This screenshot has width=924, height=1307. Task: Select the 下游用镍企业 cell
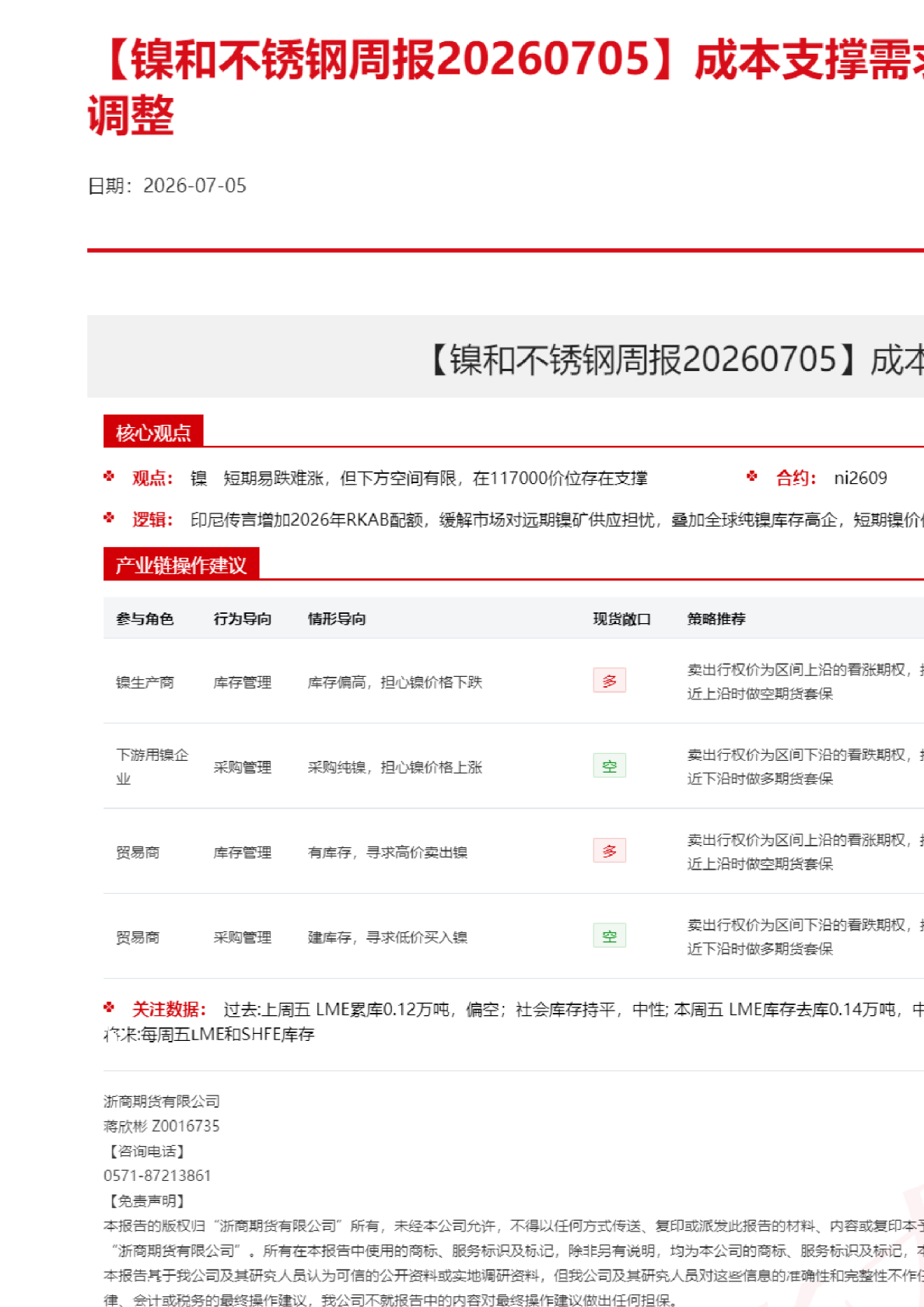pyautogui.click(x=152, y=766)
